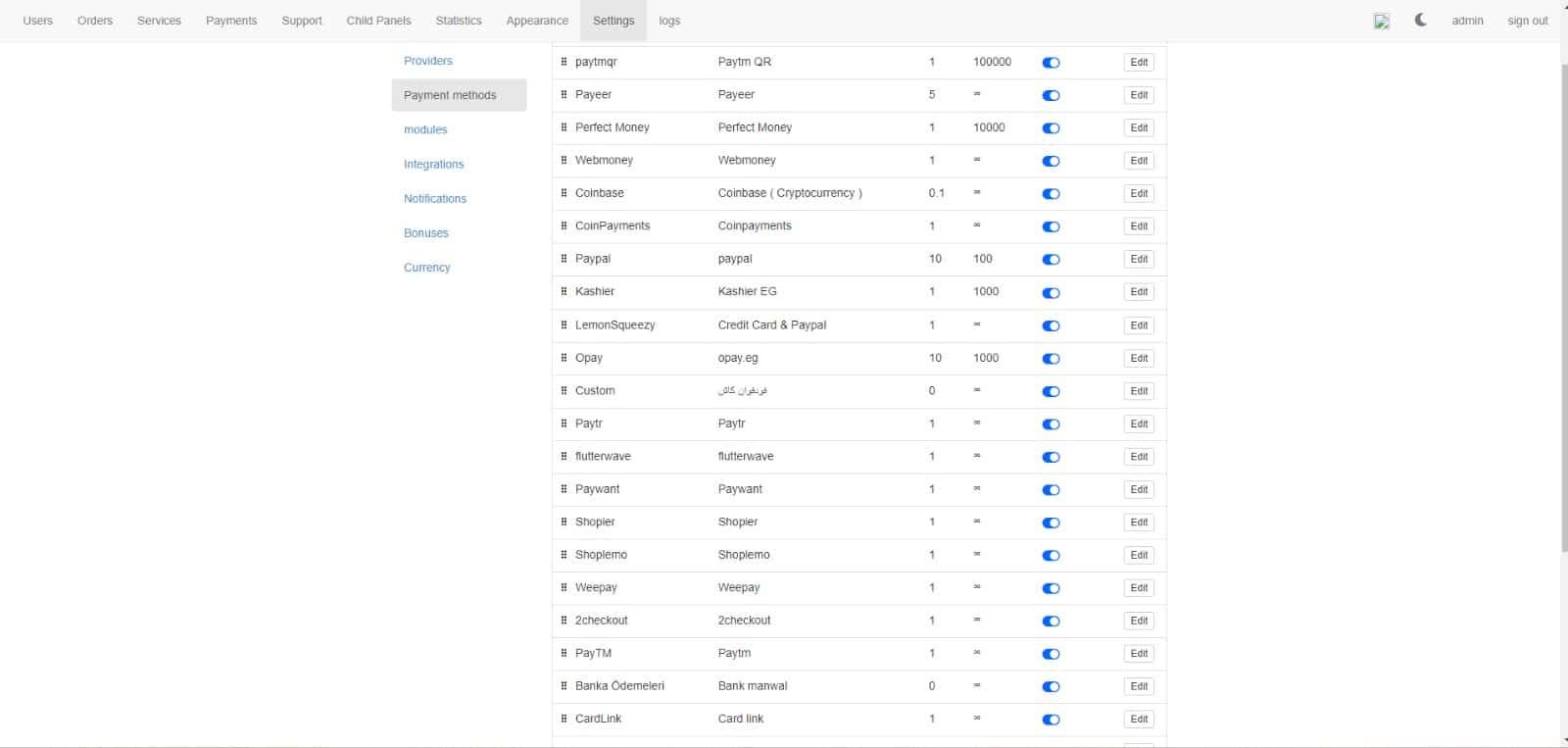
Task: Click drag handle beside CardLink
Action: click(x=563, y=719)
